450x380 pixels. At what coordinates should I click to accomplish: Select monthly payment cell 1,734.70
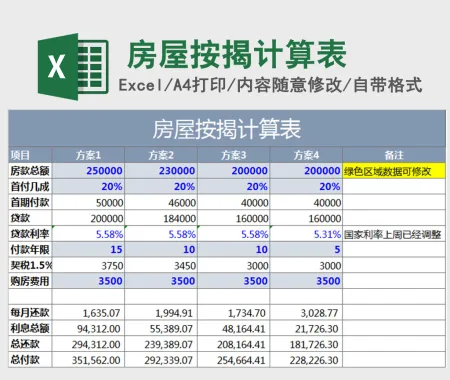(x=234, y=313)
